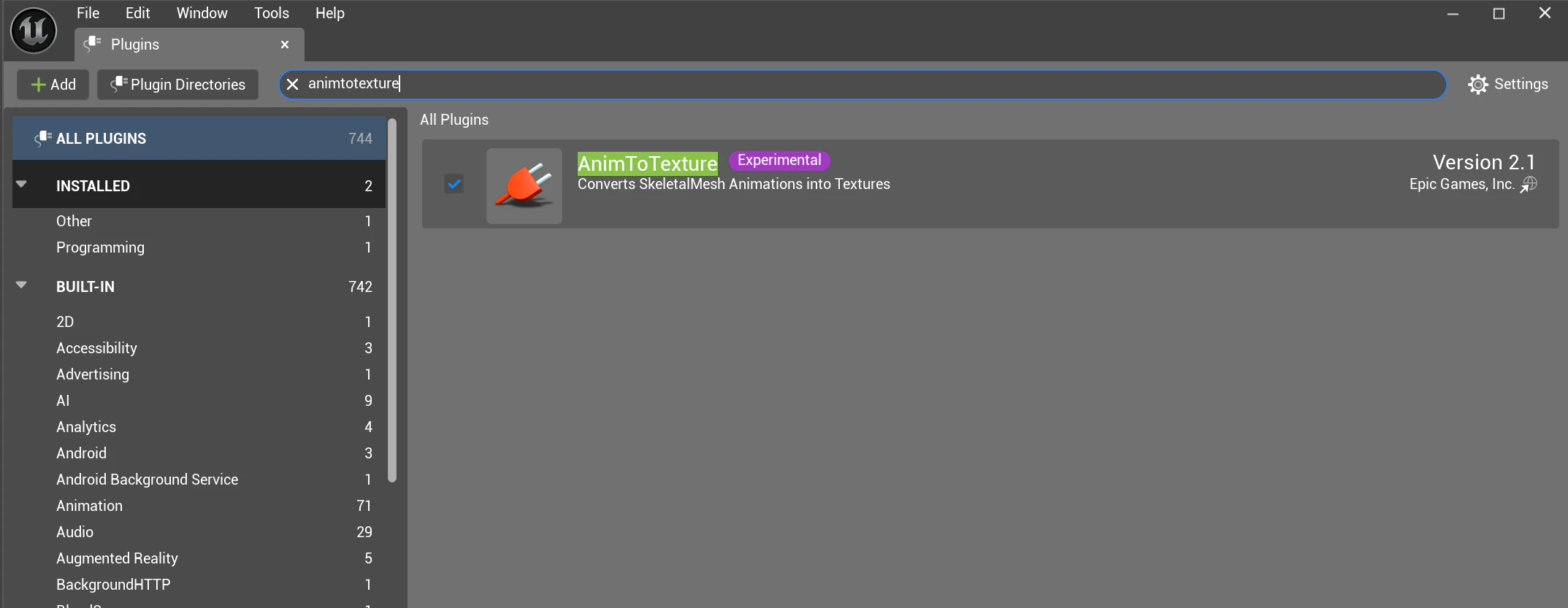
Task: Click the plugin description 'Converts SkeletalMesh Animations into Textures'
Action: (734, 184)
